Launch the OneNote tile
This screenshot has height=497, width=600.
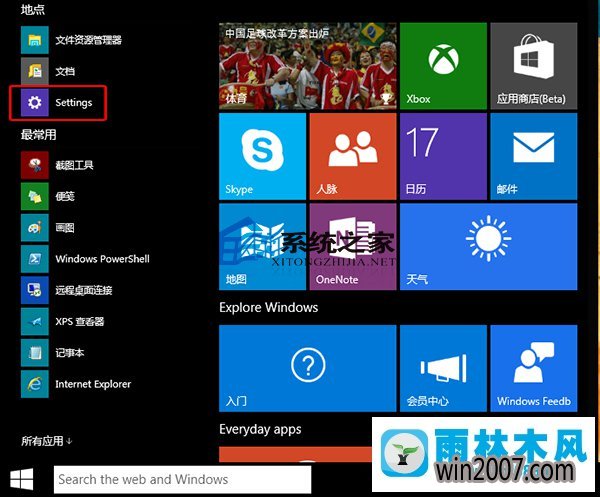click(x=353, y=247)
